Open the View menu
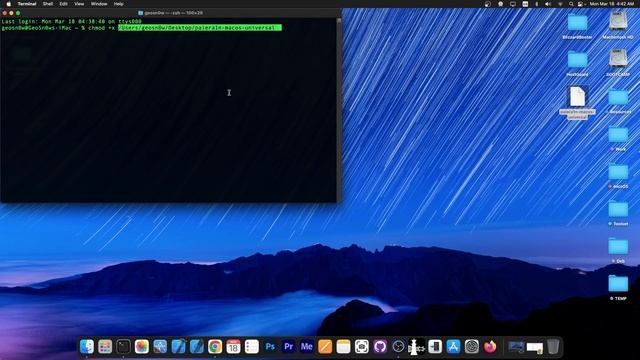The image size is (640, 360). 79,4
